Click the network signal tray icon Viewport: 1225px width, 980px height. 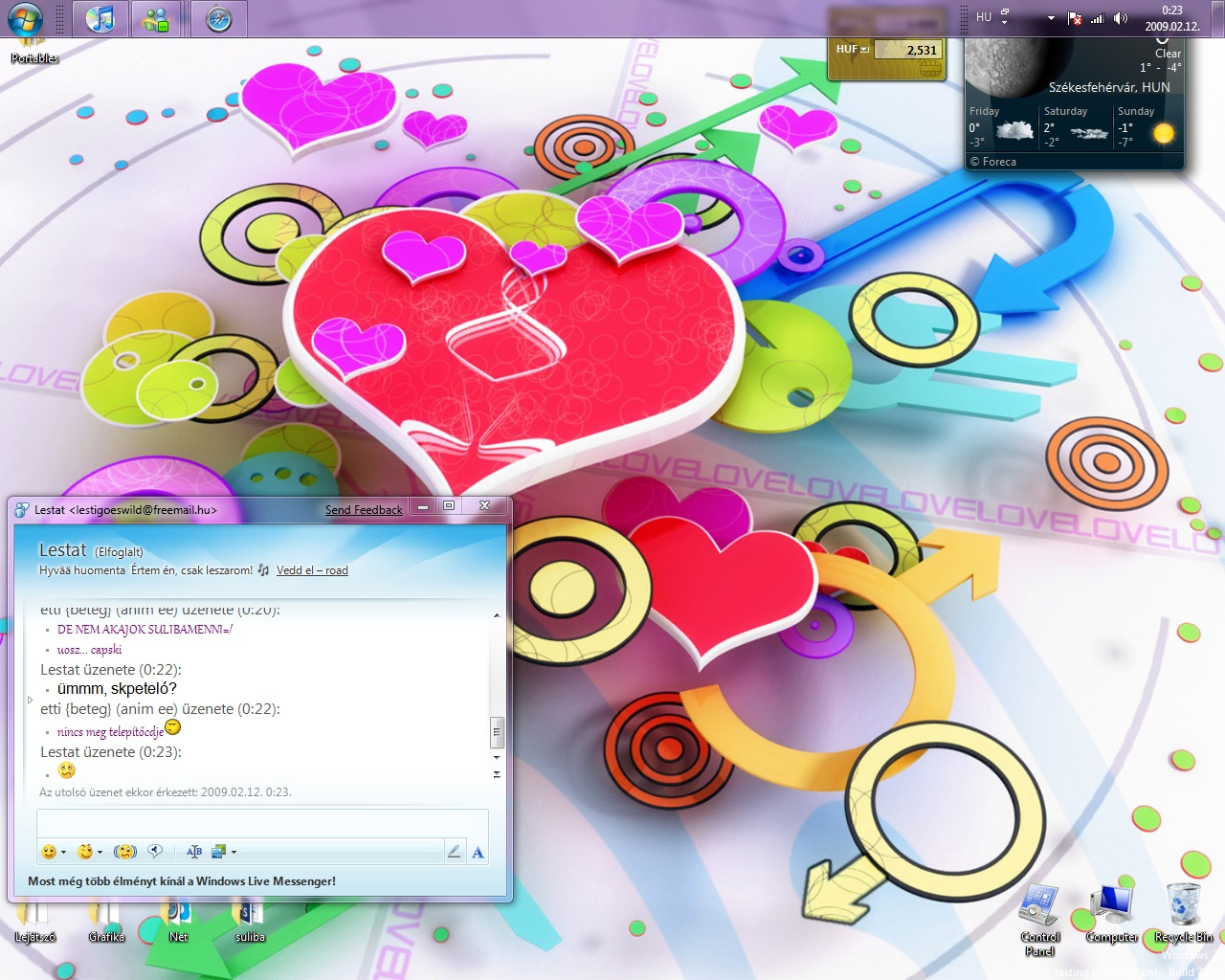[x=1098, y=18]
